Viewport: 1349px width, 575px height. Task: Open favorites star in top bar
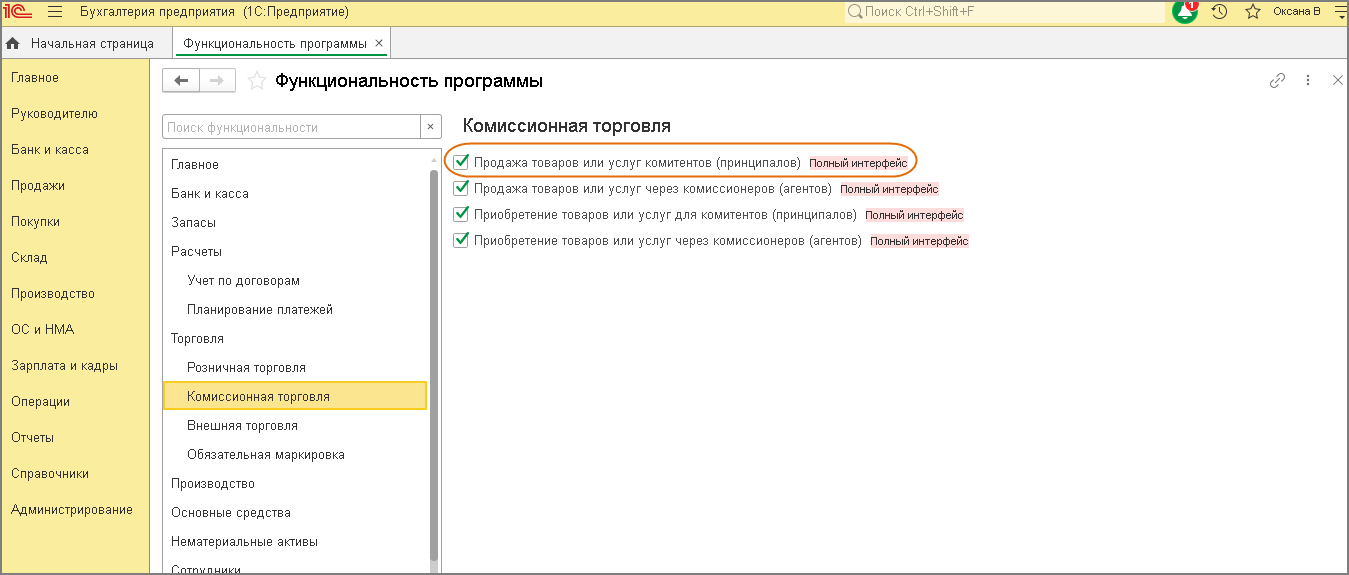pyautogui.click(x=1252, y=12)
